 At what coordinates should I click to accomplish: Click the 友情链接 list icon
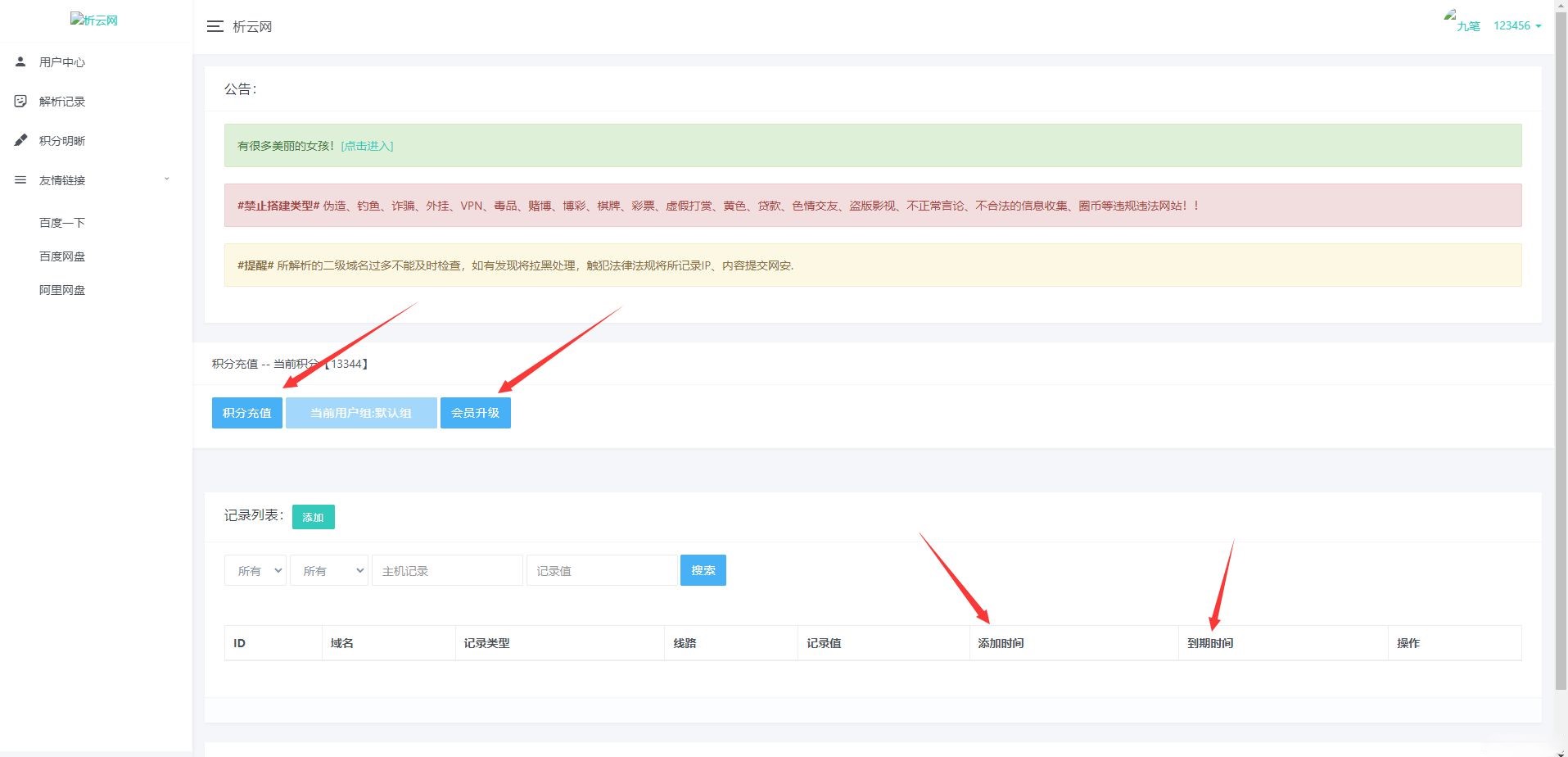[x=20, y=179]
